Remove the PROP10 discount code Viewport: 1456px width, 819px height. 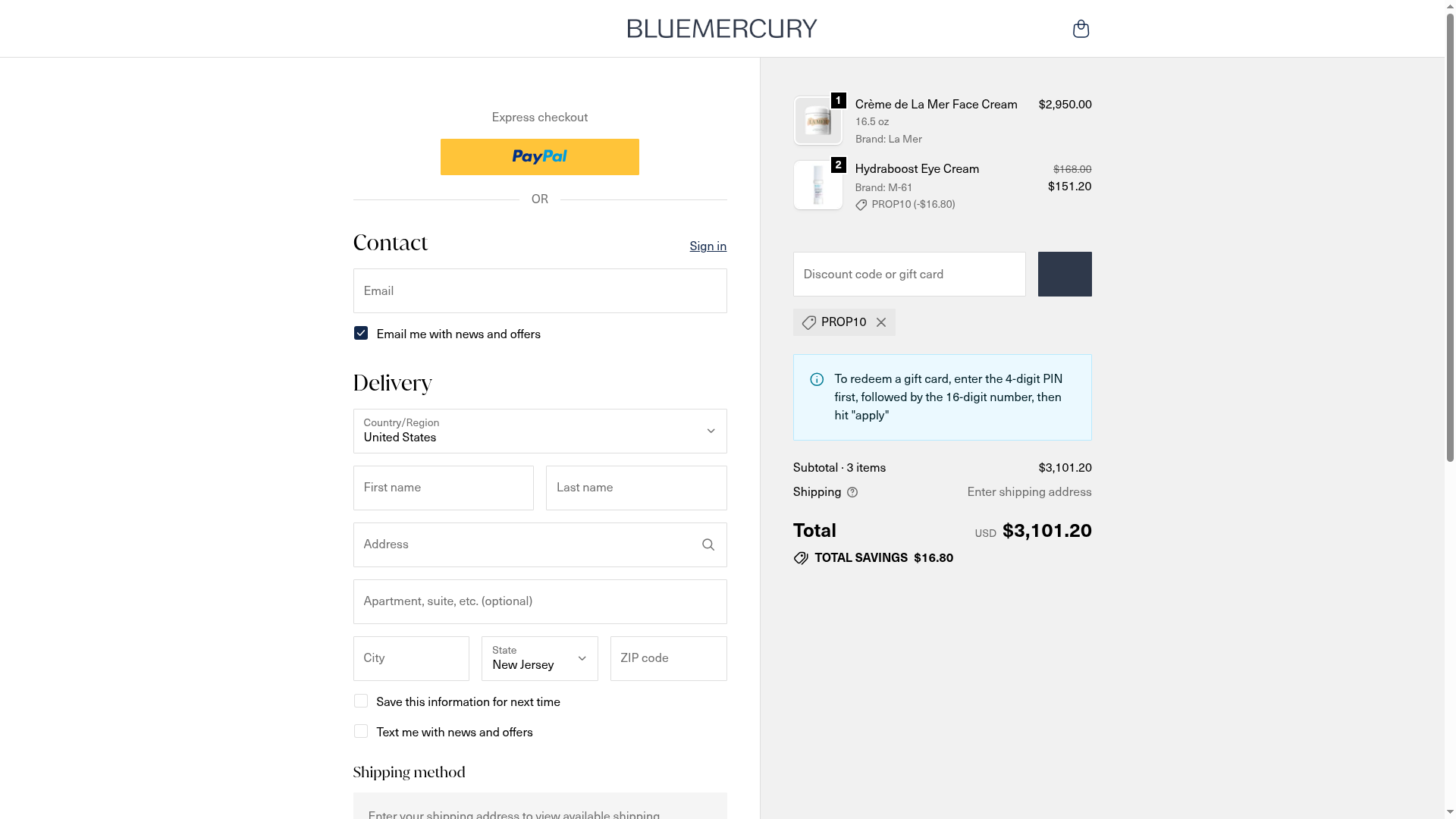click(x=881, y=322)
